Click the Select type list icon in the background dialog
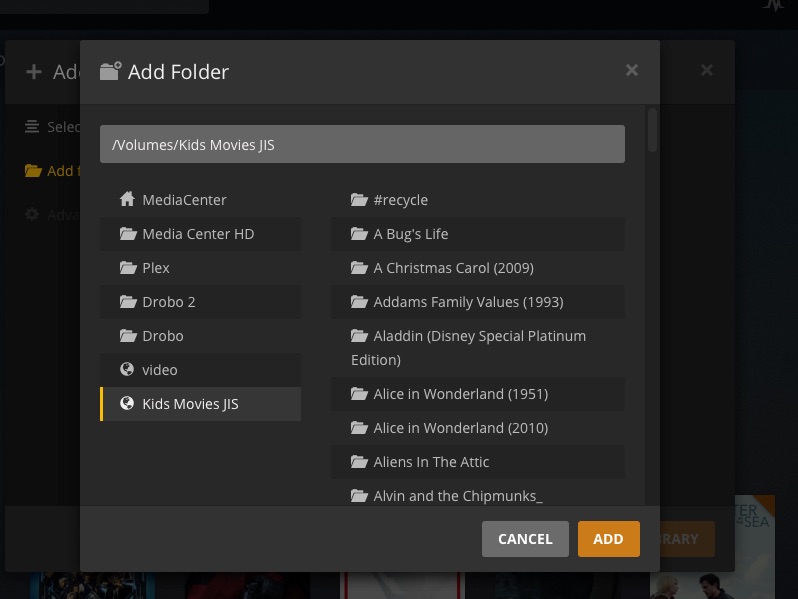 click(32, 126)
